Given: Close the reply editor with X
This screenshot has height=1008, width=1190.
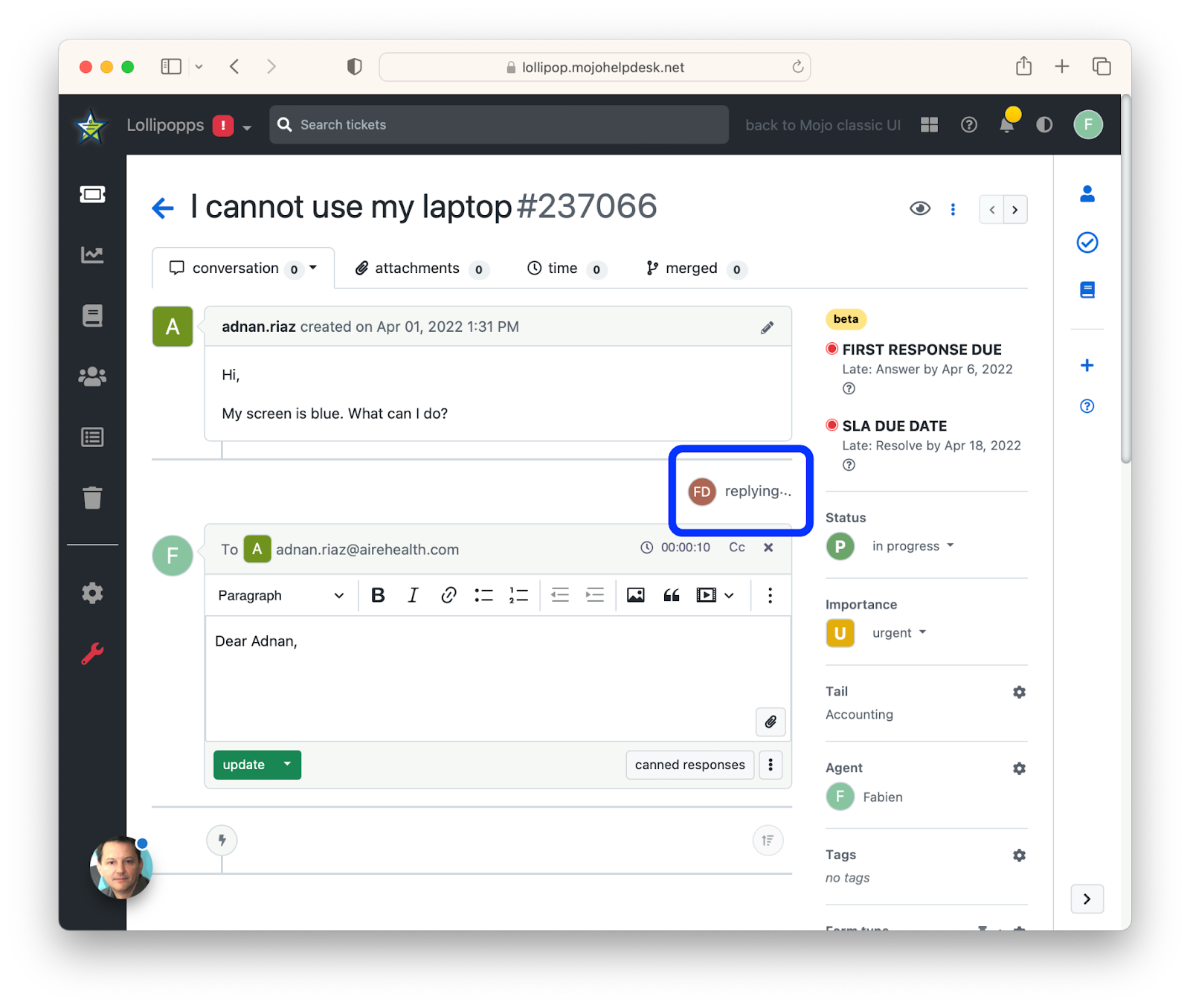Looking at the screenshot, I should click(768, 548).
